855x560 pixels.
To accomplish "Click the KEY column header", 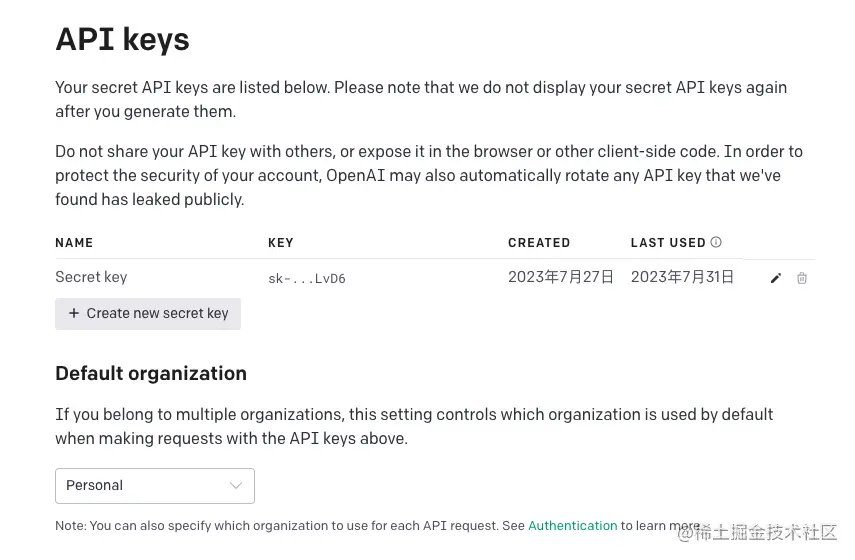I will tap(281, 243).
